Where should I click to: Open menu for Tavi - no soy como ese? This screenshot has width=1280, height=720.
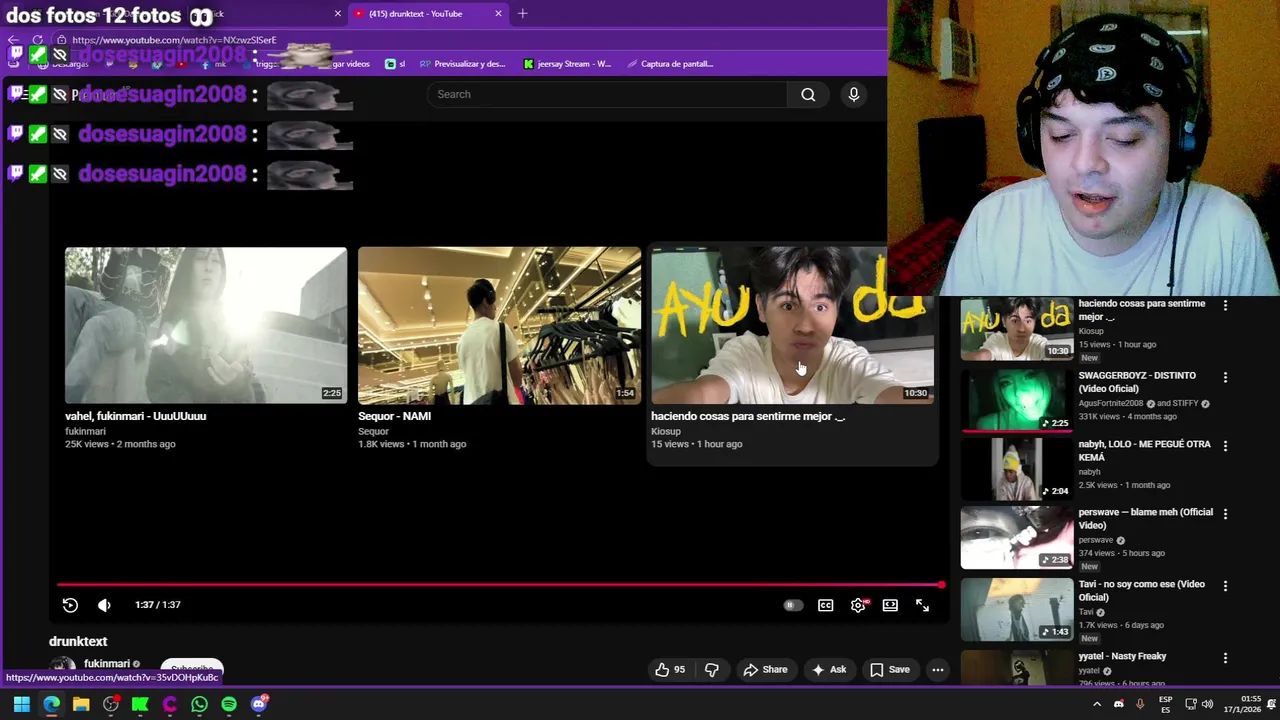click(x=1225, y=585)
